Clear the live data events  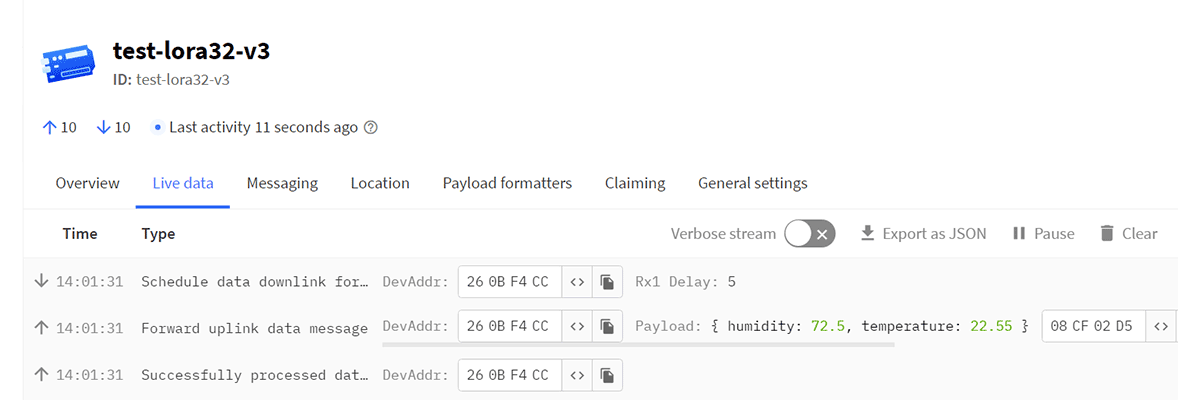point(1128,234)
